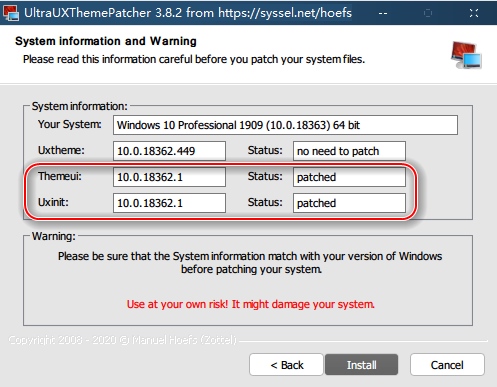
Task: Click the Uxinit version field
Action: [x=169, y=203]
